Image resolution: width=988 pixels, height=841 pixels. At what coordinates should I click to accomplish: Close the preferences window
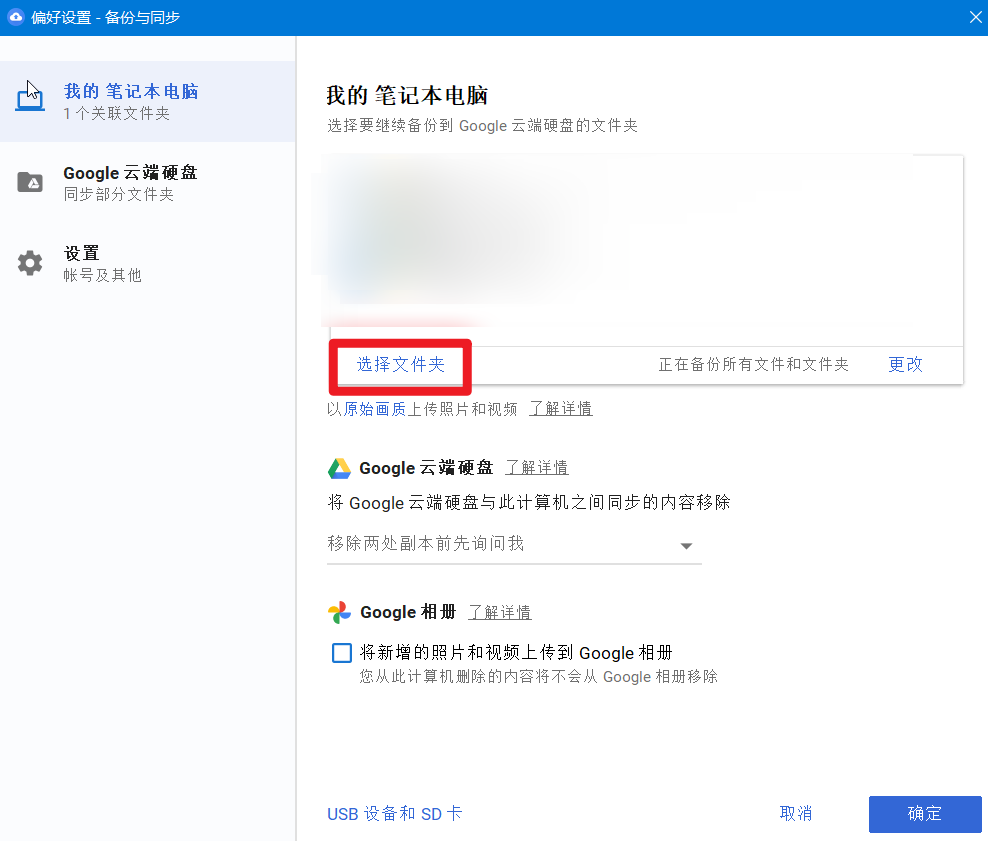coord(975,17)
